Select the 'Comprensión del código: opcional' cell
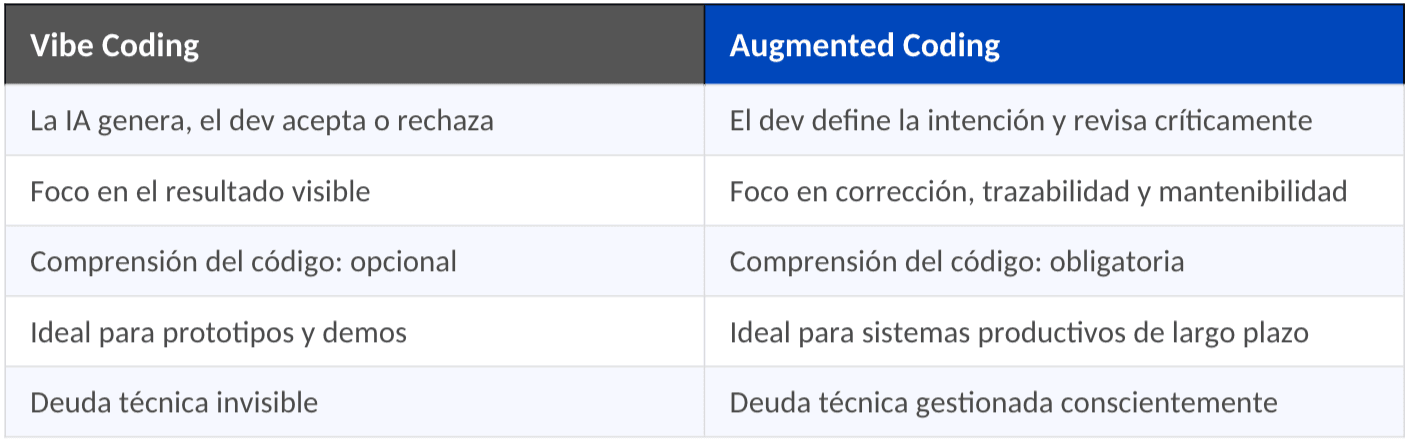Viewport: 1412px width, 444px height. pos(243,262)
